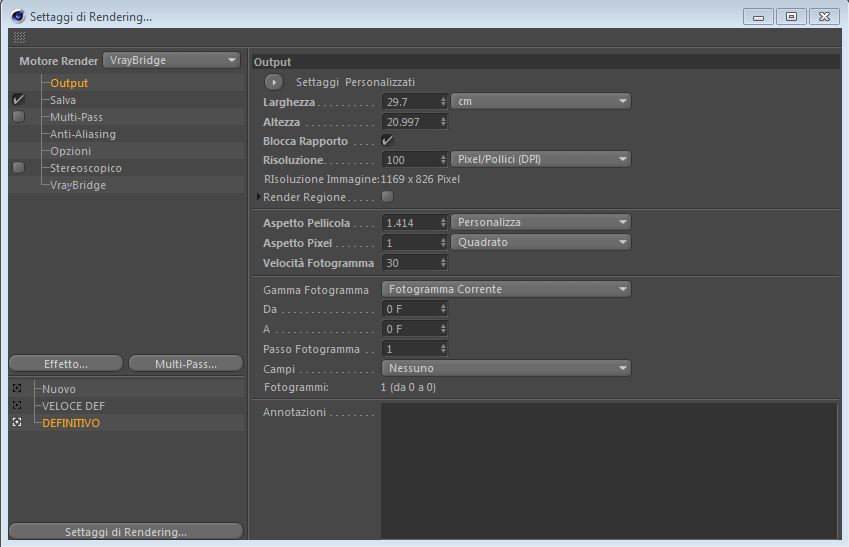Image resolution: width=849 pixels, height=547 pixels.
Task: Click the Aspetto Pellicola stepper arrows
Action: [x=443, y=223]
